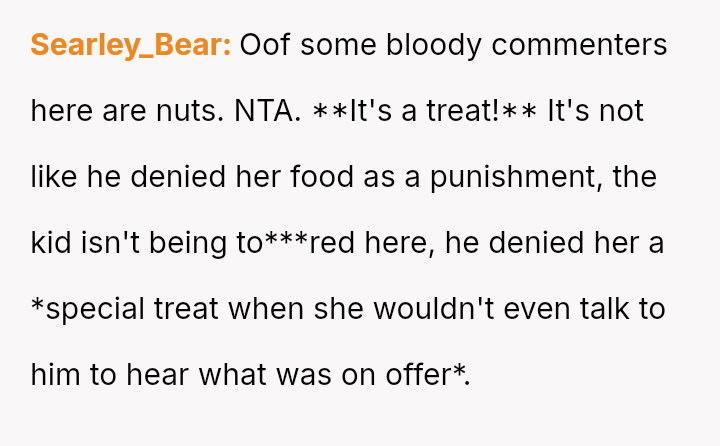
Task: Click the "NTA" verdict text
Action: pyautogui.click(x=267, y=111)
